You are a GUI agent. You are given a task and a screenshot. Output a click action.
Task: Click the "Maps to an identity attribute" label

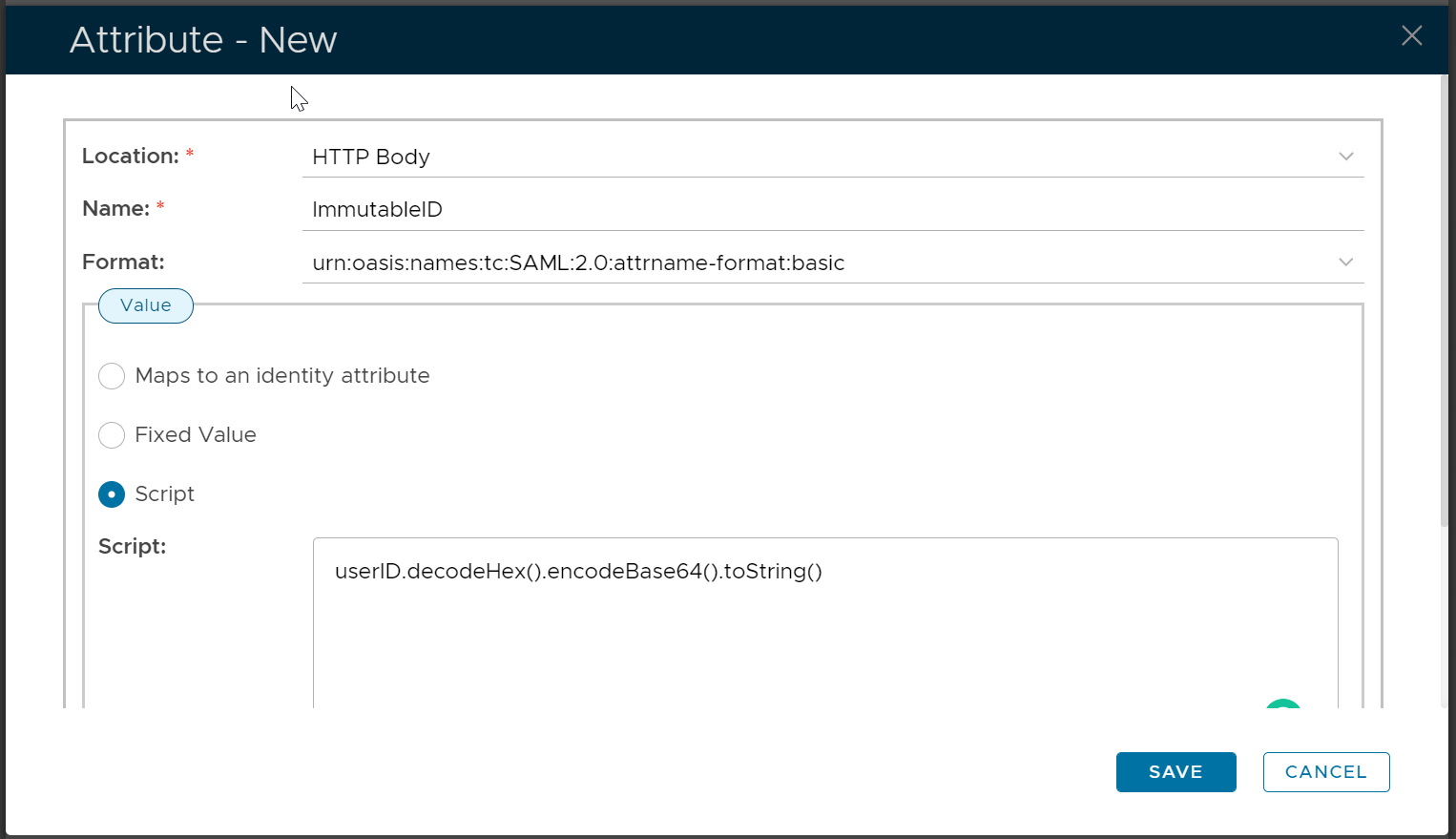[282, 376]
